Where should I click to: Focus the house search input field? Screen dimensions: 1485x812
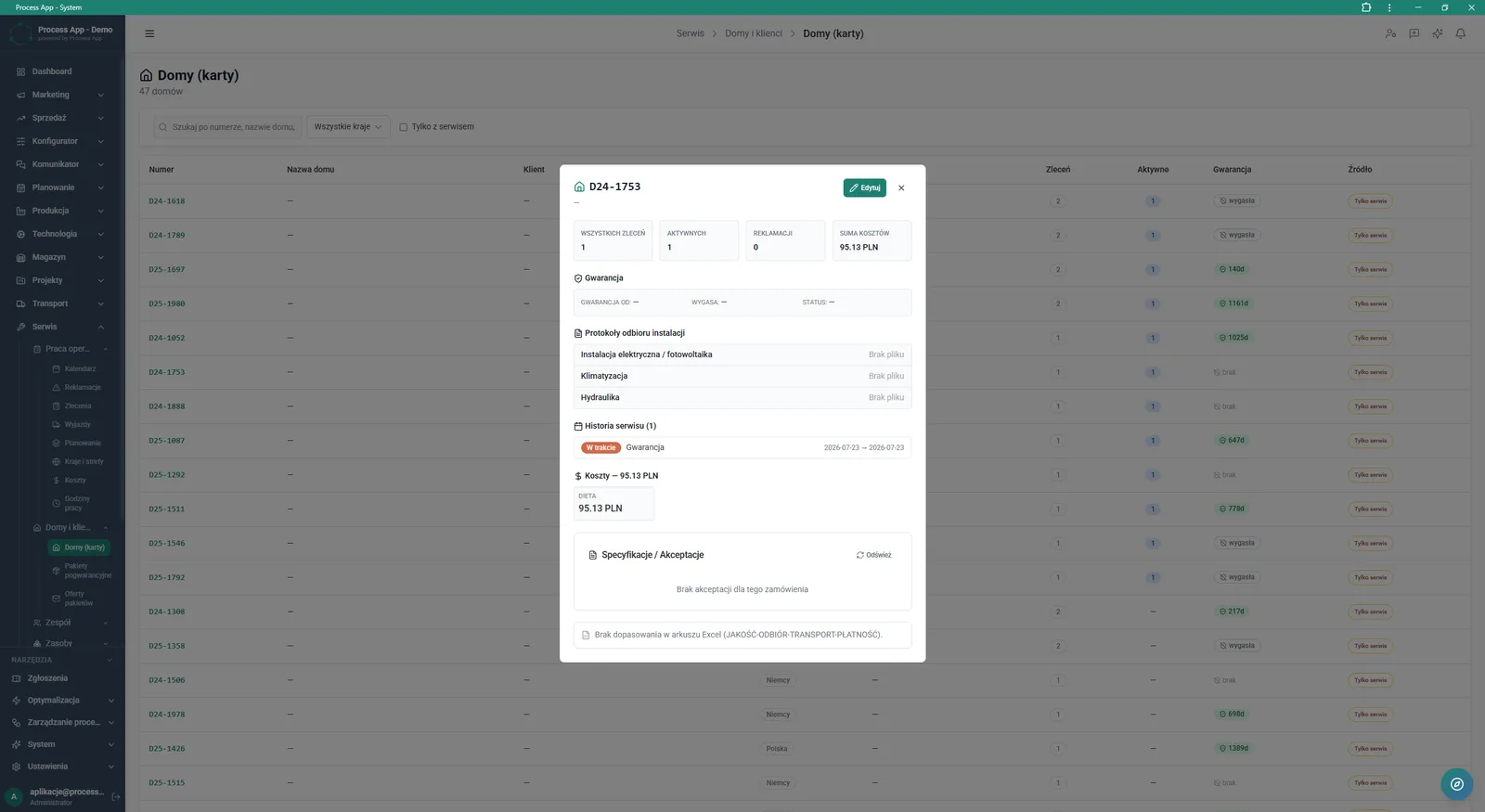click(x=227, y=127)
